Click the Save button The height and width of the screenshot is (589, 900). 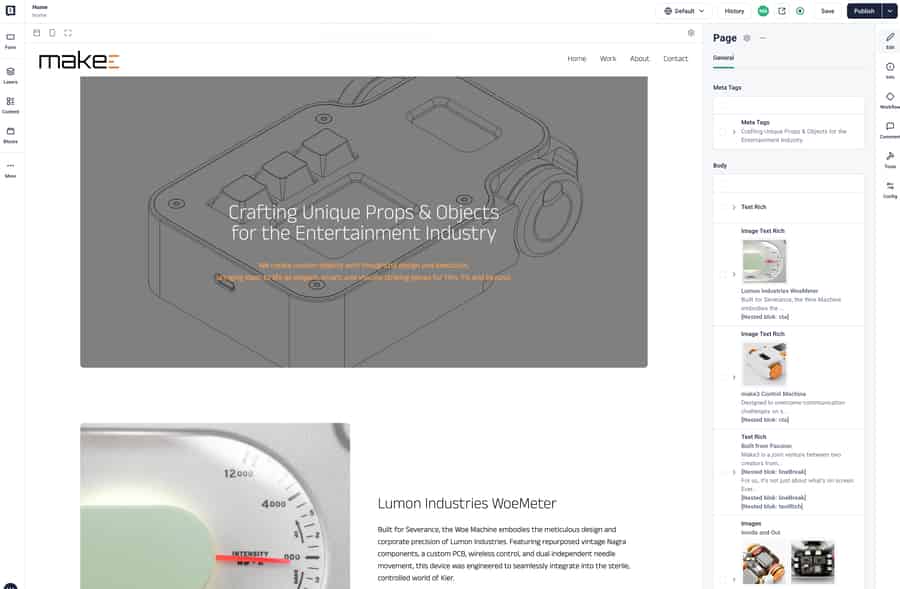827,11
